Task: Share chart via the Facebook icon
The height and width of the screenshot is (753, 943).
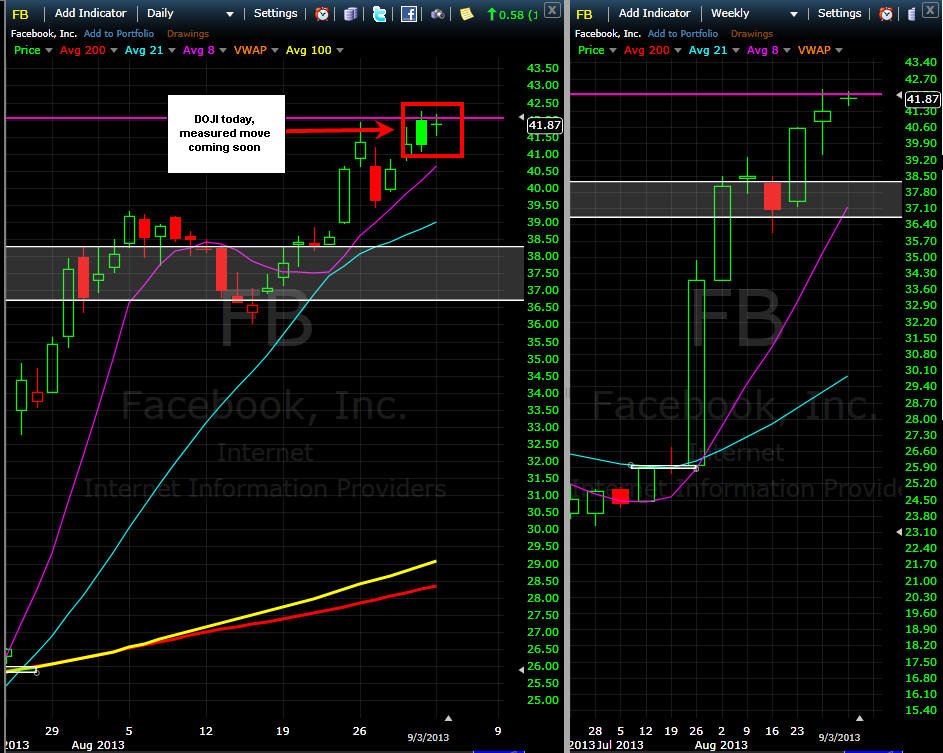Action: coord(408,13)
